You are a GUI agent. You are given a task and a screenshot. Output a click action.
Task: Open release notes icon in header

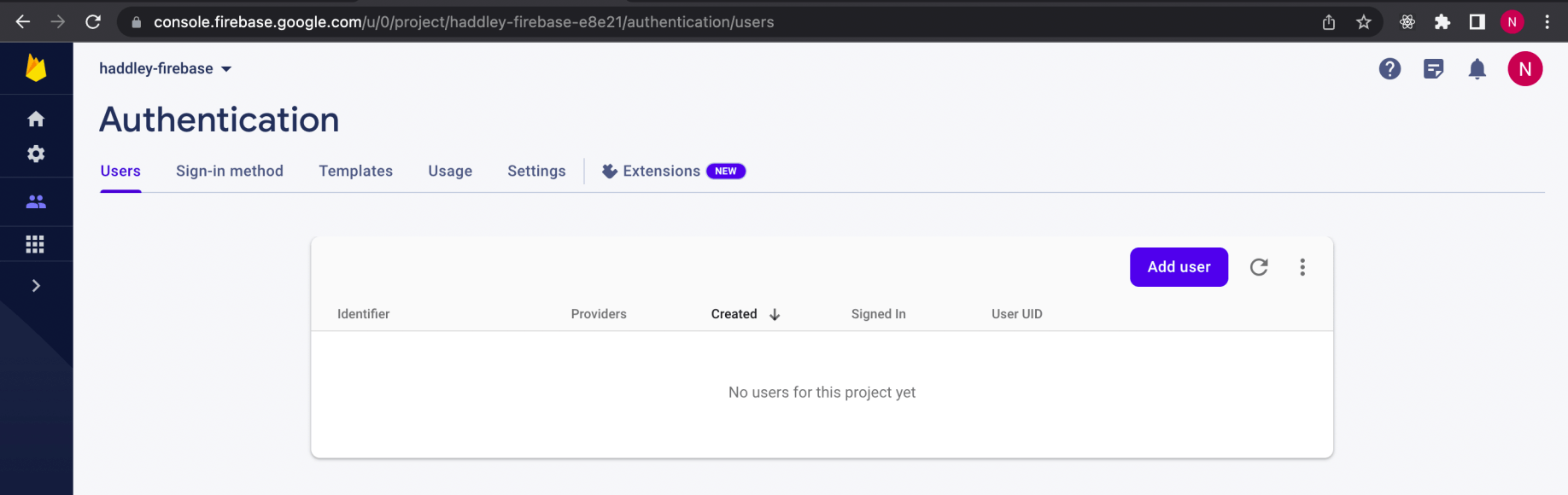point(1433,69)
